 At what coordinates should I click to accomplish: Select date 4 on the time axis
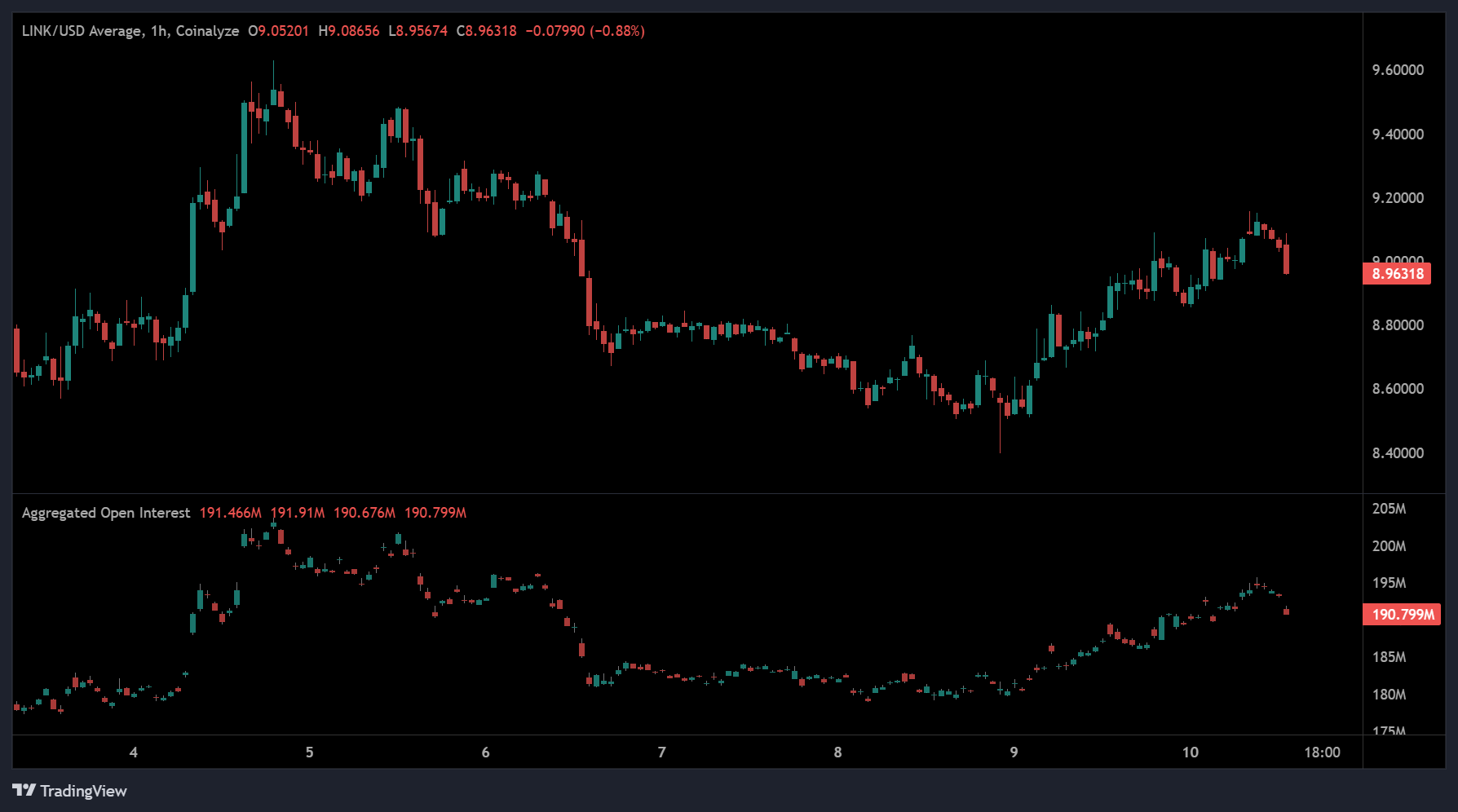[134, 752]
